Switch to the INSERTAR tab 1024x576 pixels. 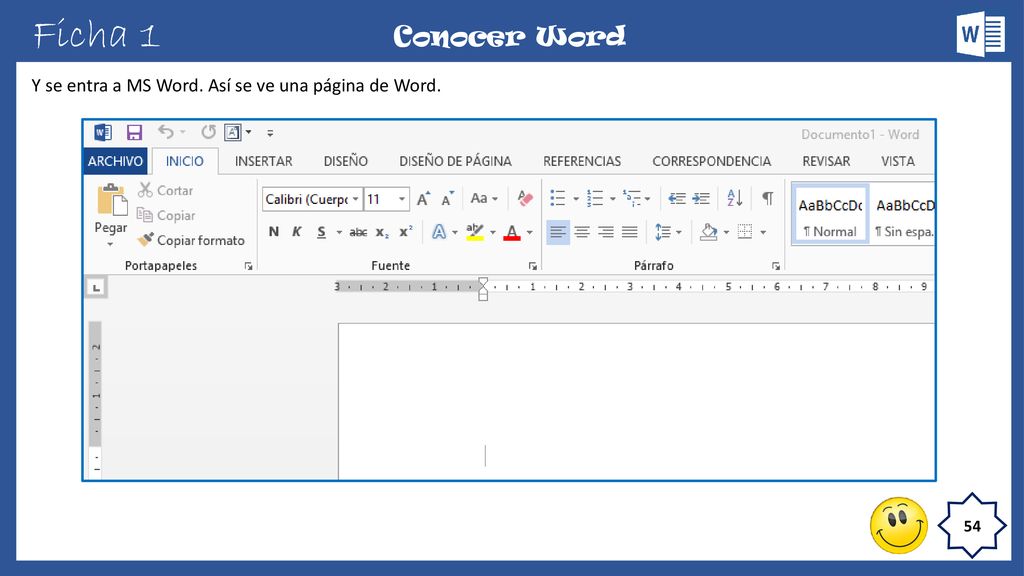click(263, 161)
